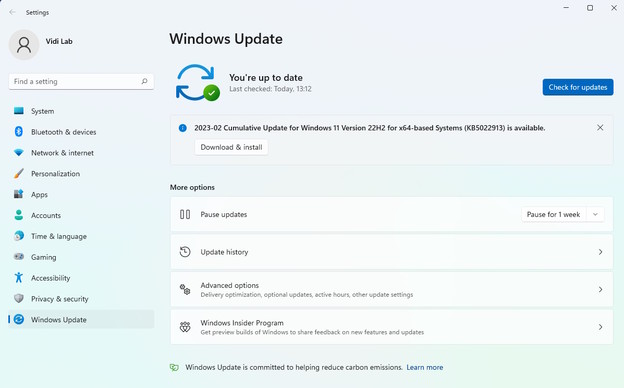
Task: Click the KB5022913 cumulative update text
Action: click(370, 128)
